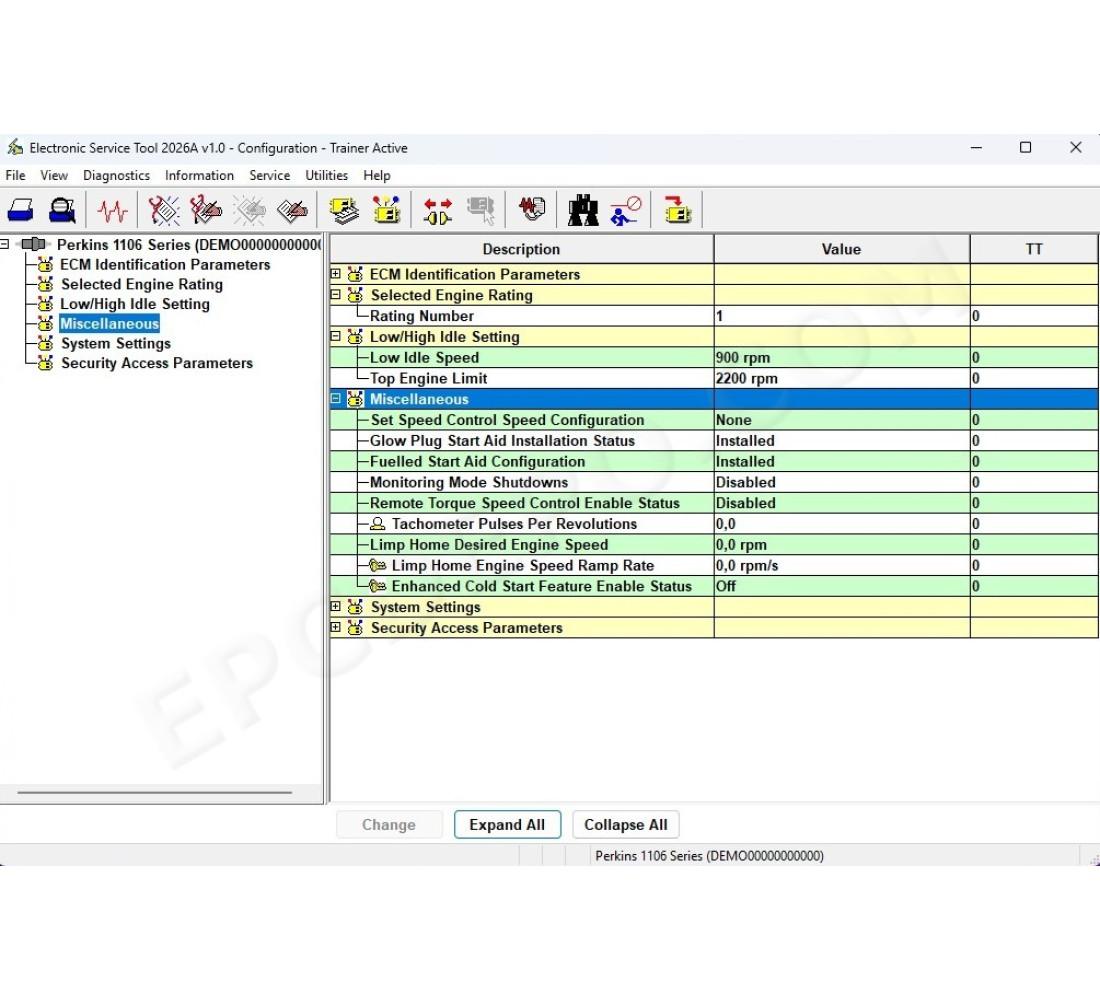1100x1000 pixels.
Task: Open the Service menu
Action: (269, 175)
